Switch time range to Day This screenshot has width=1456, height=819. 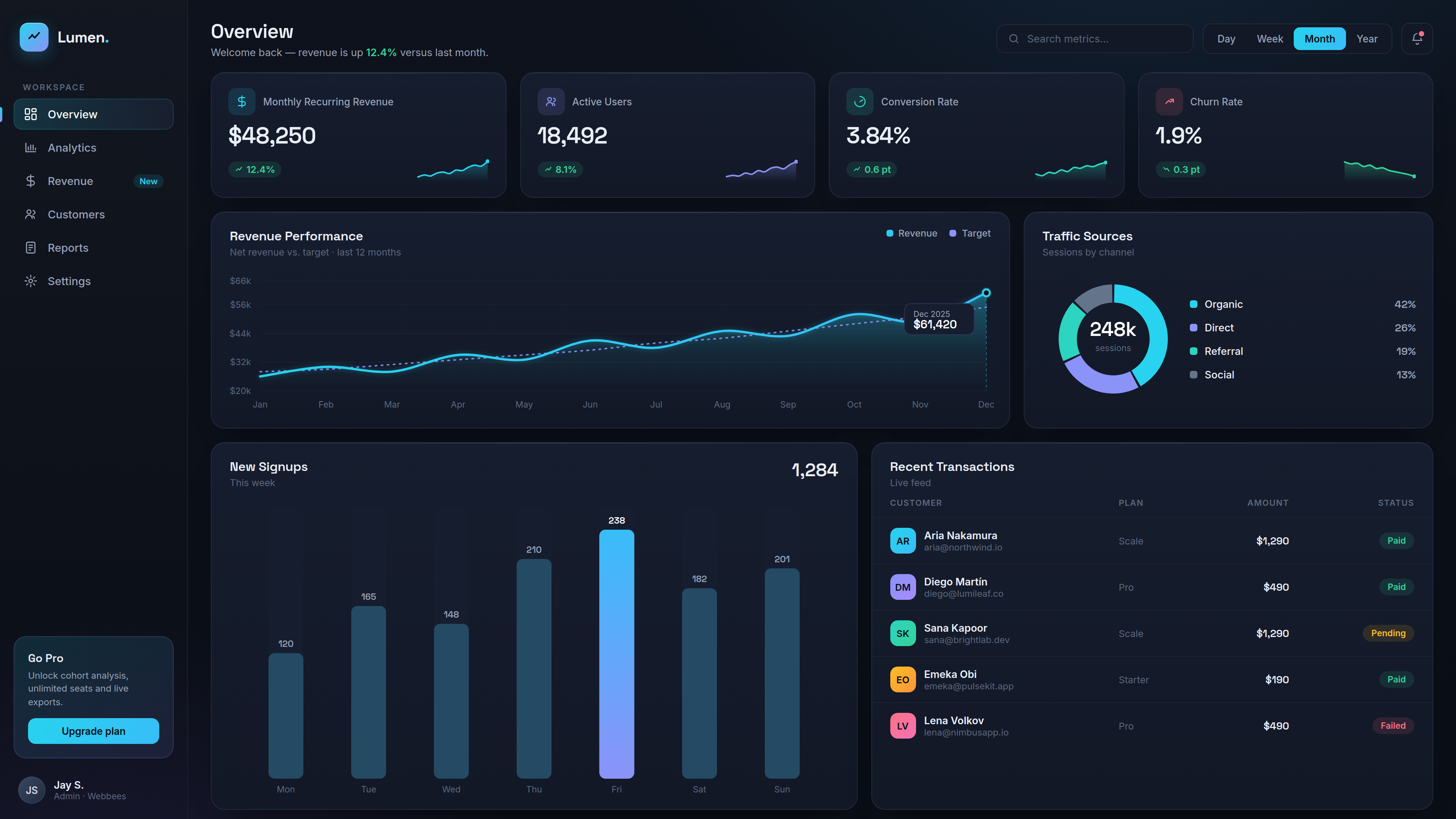coord(1226,39)
